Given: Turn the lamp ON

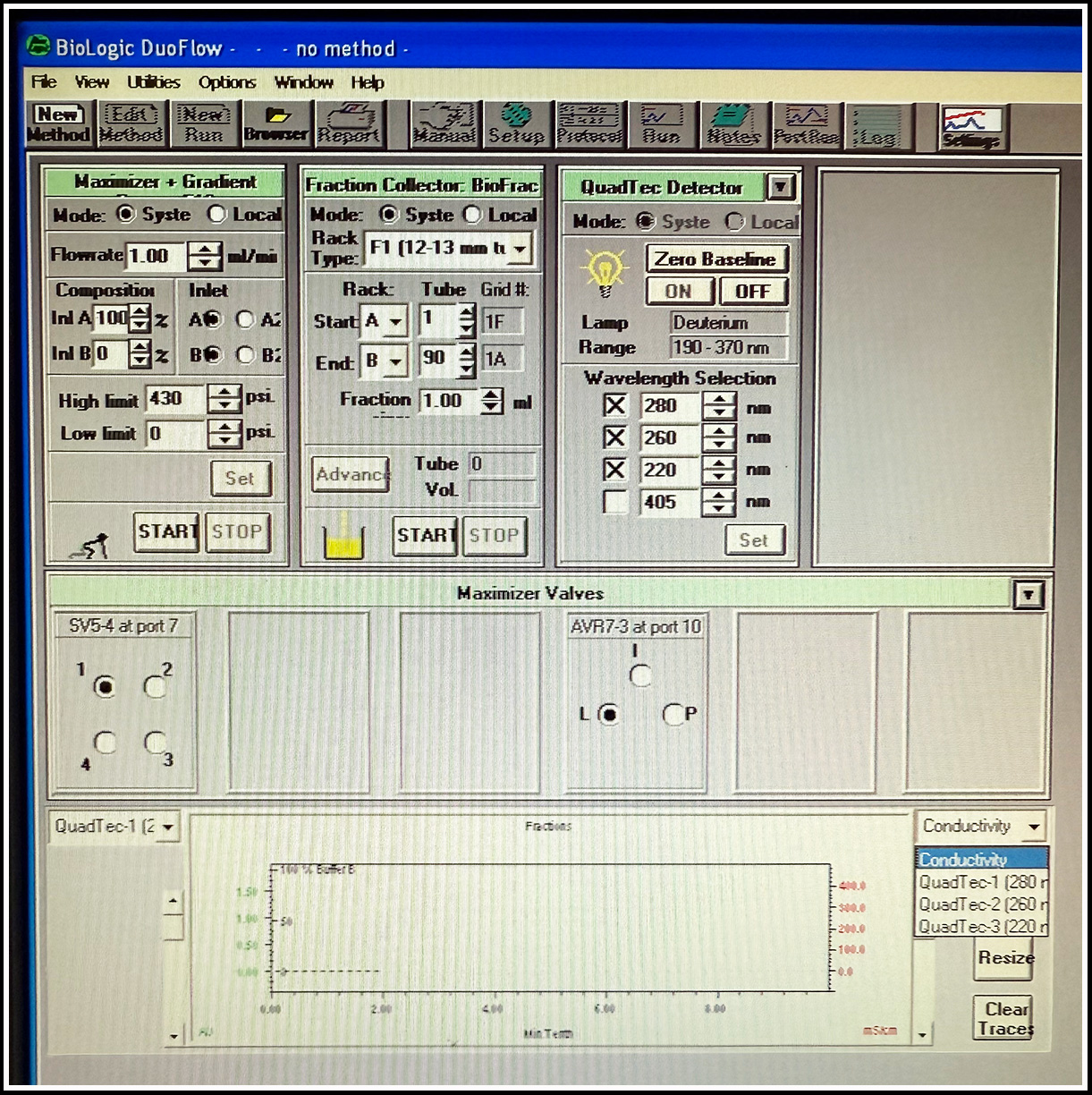Looking at the screenshot, I should [x=679, y=292].
